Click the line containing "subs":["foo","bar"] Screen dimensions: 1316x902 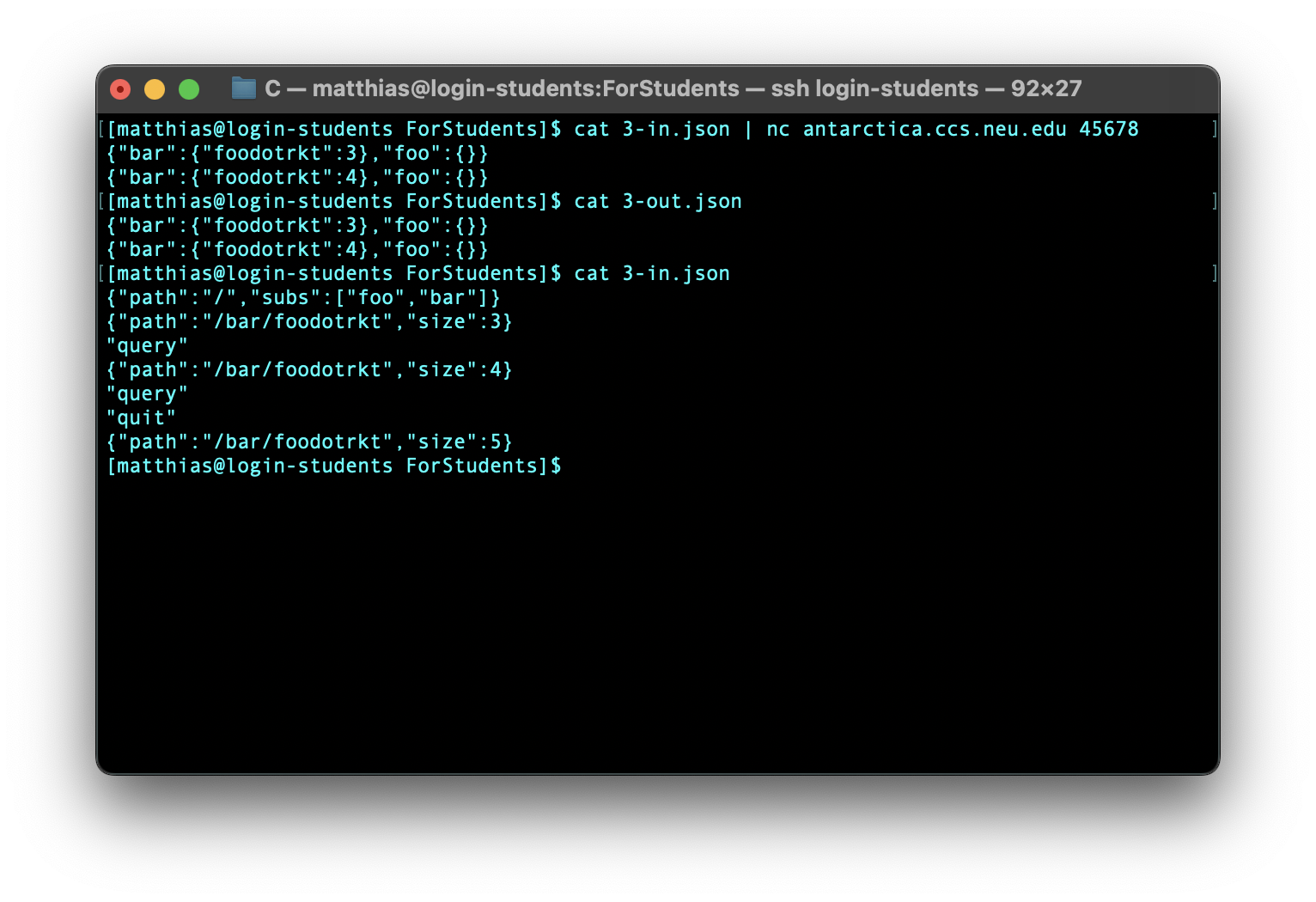point(302,297)
